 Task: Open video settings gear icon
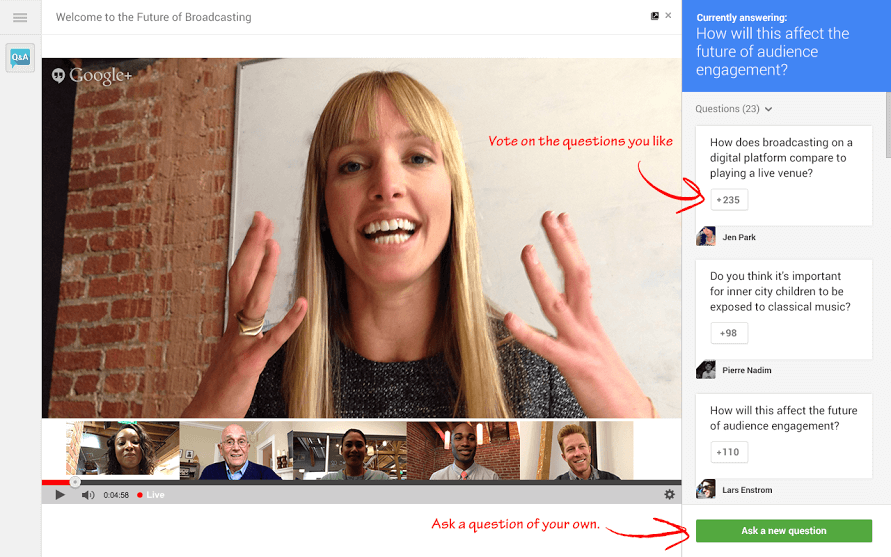(669, 494)
